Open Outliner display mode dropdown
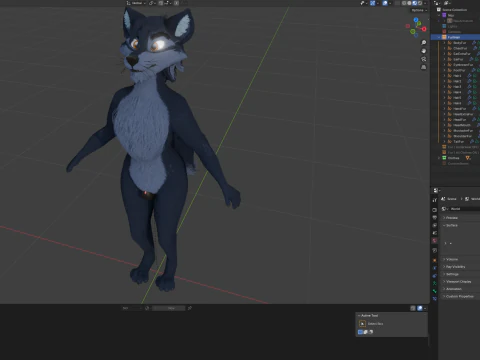Image resolution: width=480 pixels, height=360 pixels. [x=447, y=3]
